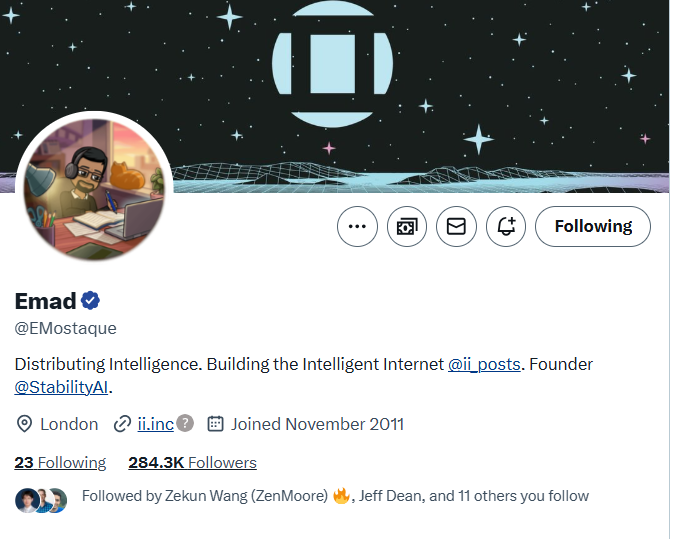675x539 pixels.
Task: Click the question mark icon beside ii.inc
Action: coord(185,423)
